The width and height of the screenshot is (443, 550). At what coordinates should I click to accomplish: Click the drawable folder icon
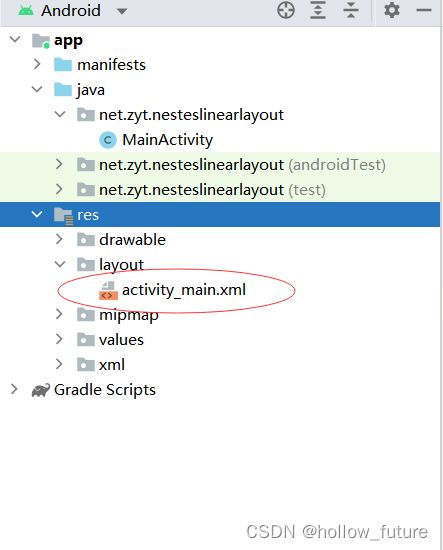(x=86, y=240)
